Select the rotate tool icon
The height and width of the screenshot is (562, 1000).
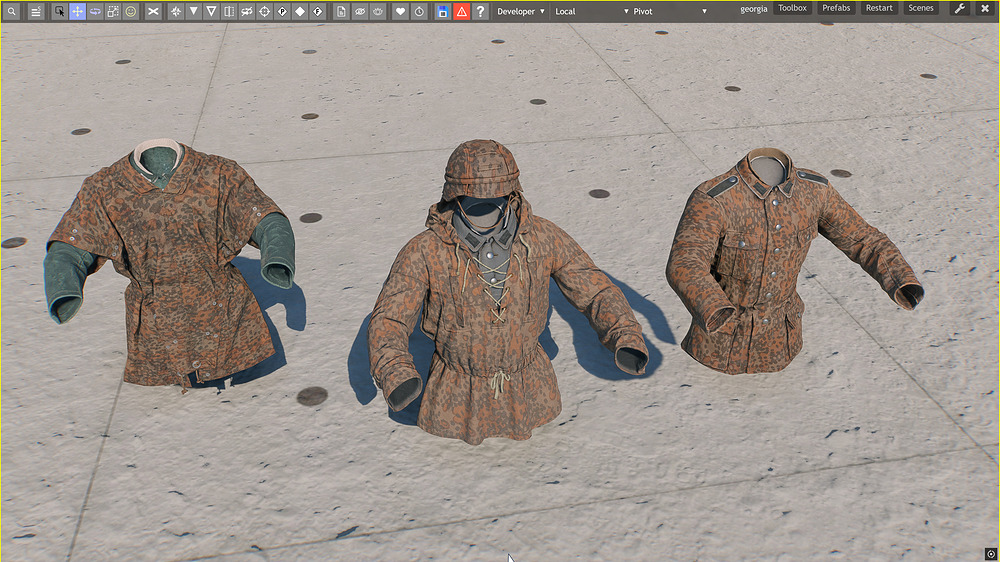point(95,11)
